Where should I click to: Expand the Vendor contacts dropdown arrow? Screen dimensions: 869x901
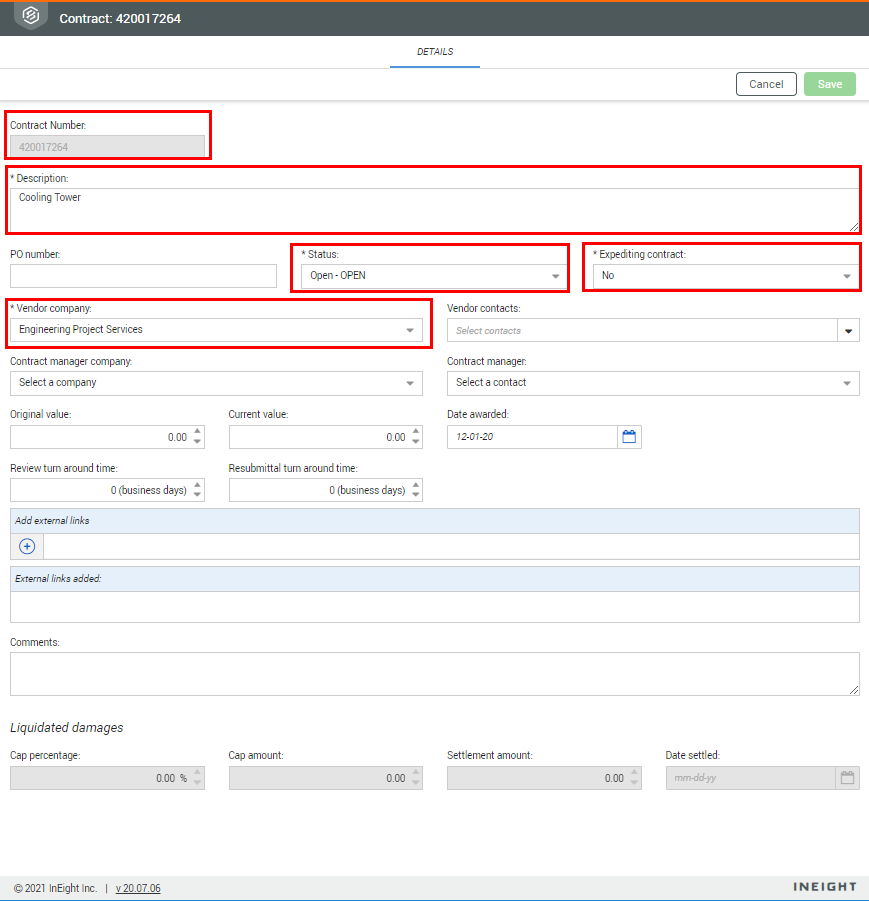pyautogui.click(x=848, y=331)
